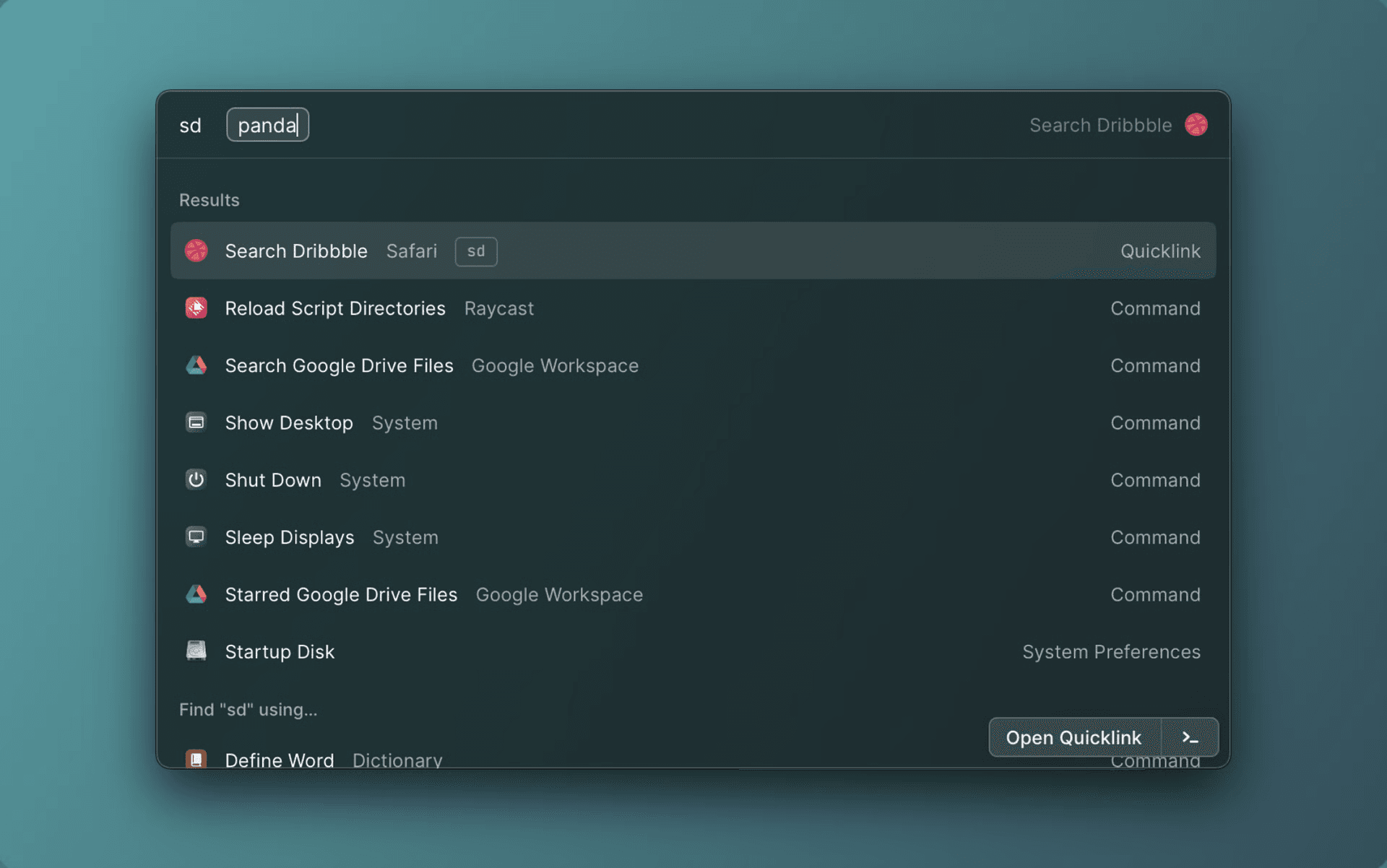Select the Raycast icon next to Reload Script Directories
This screenshot has width=1387, height=868.
196,308
